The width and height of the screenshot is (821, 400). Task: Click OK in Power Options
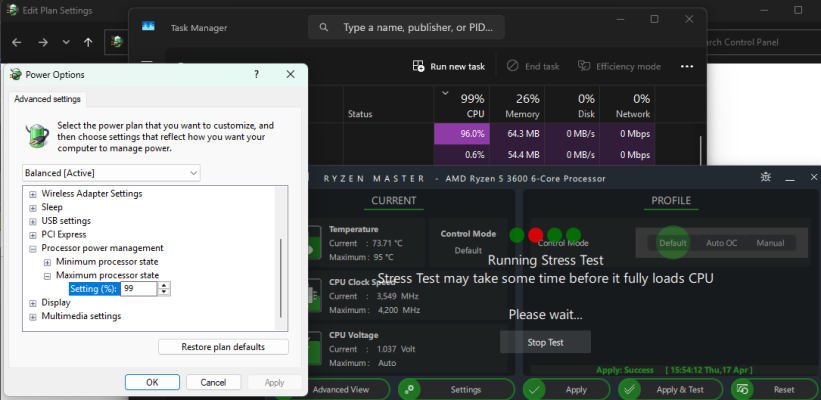[152, 383]
